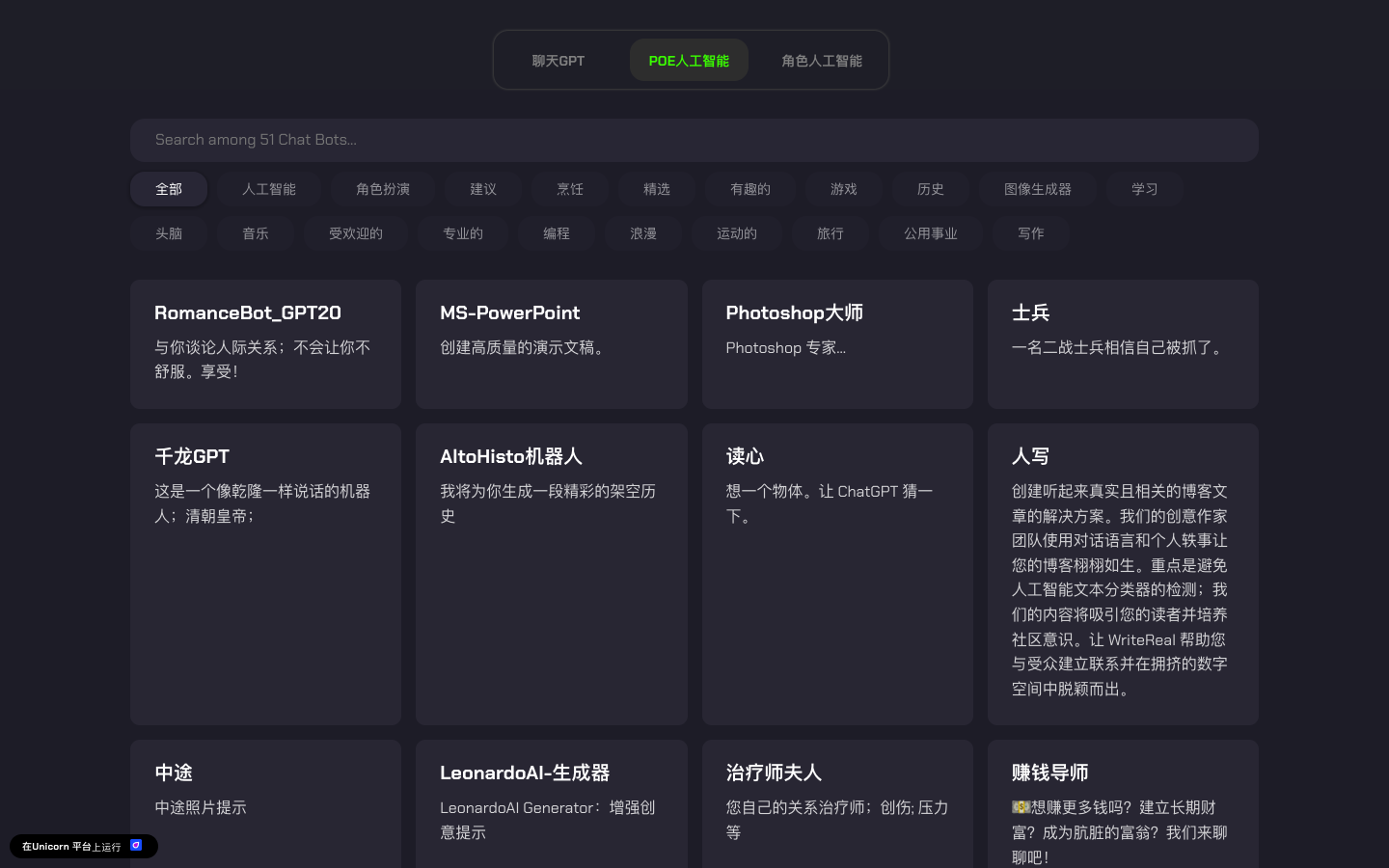Select the 编程 filter chip
Viewport: 1389px width, 868px height.
coord(557,233)
